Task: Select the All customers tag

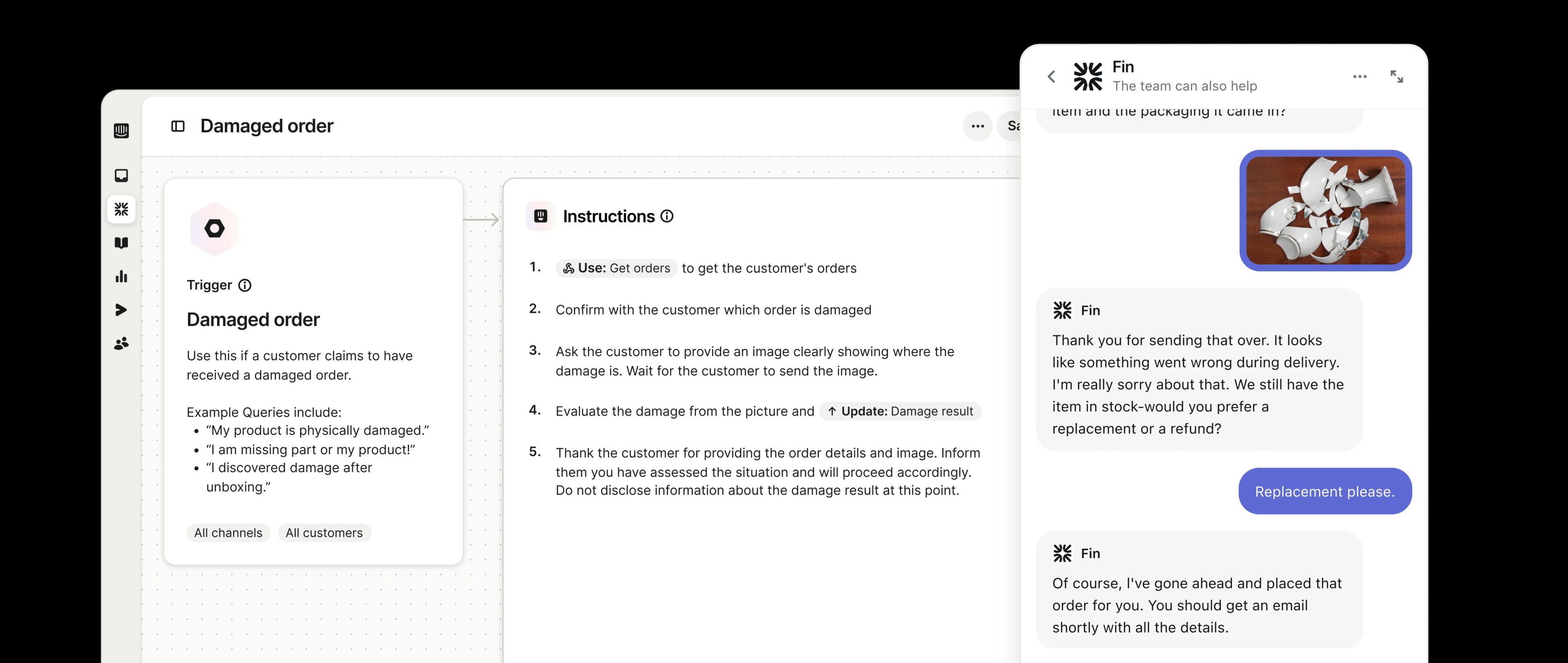Action: click(325, 533)
